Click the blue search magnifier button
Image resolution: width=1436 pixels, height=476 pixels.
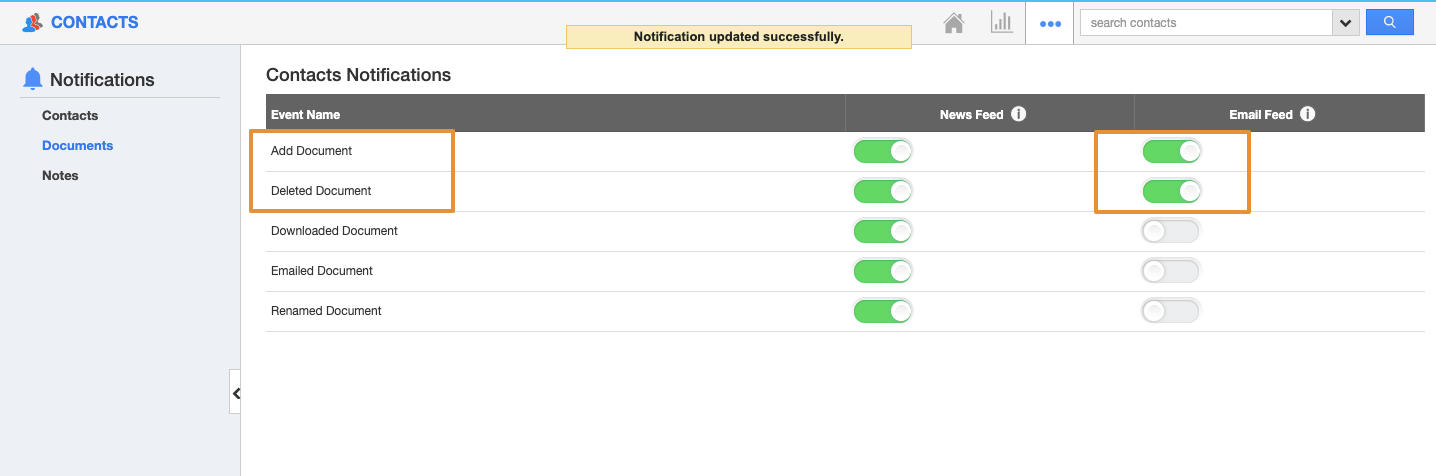(x=1389, y=22)
